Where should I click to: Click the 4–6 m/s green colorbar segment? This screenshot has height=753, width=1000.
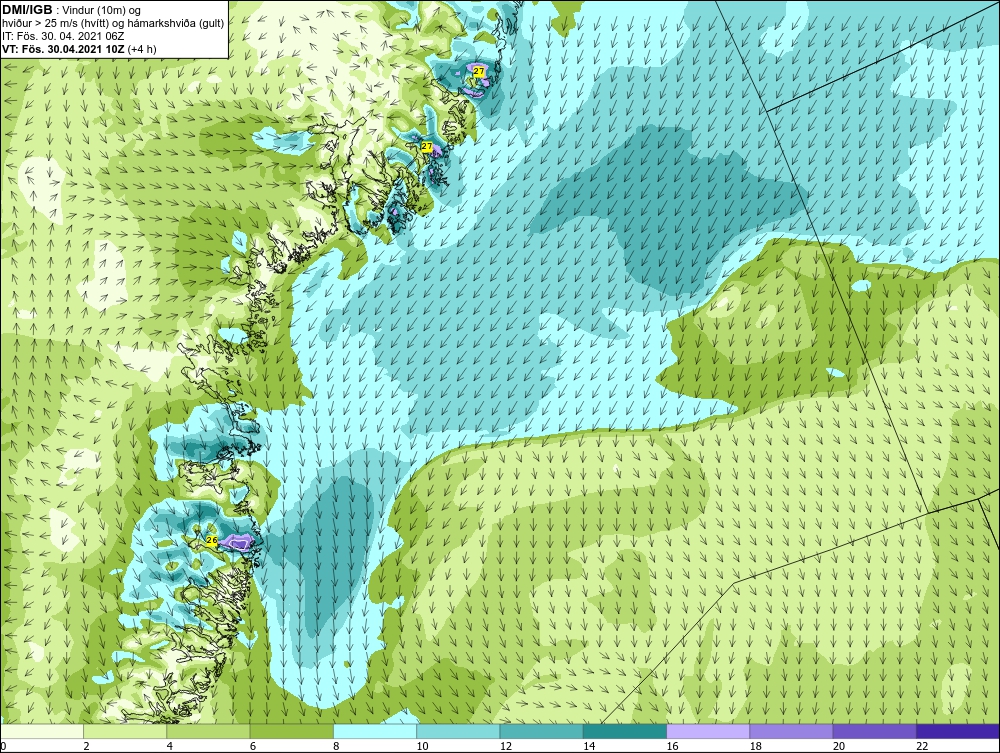[209, 731]
